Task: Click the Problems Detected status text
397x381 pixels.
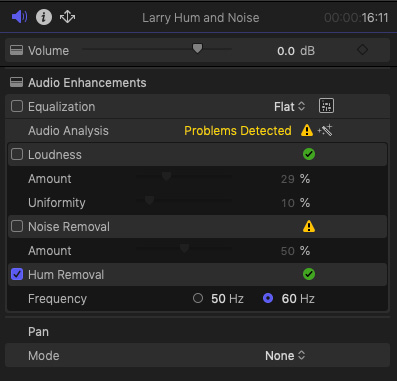Action: tap(238, 131)
